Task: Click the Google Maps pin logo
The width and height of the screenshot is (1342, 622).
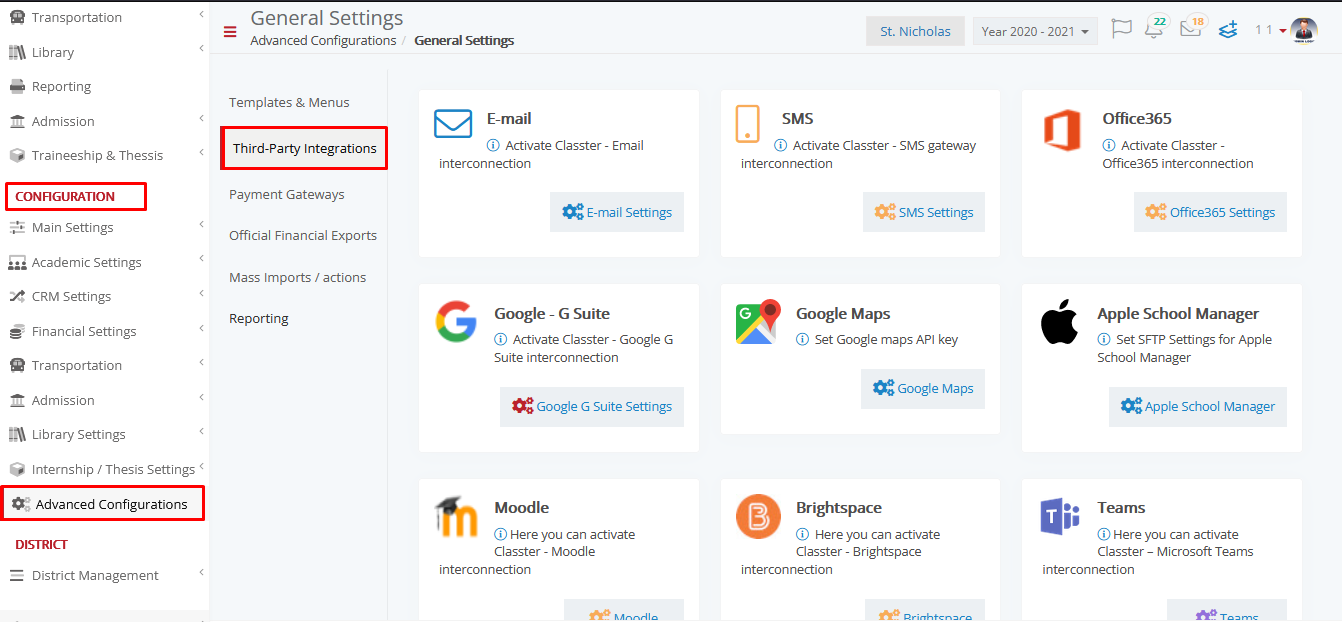Action: pos(758,322)
